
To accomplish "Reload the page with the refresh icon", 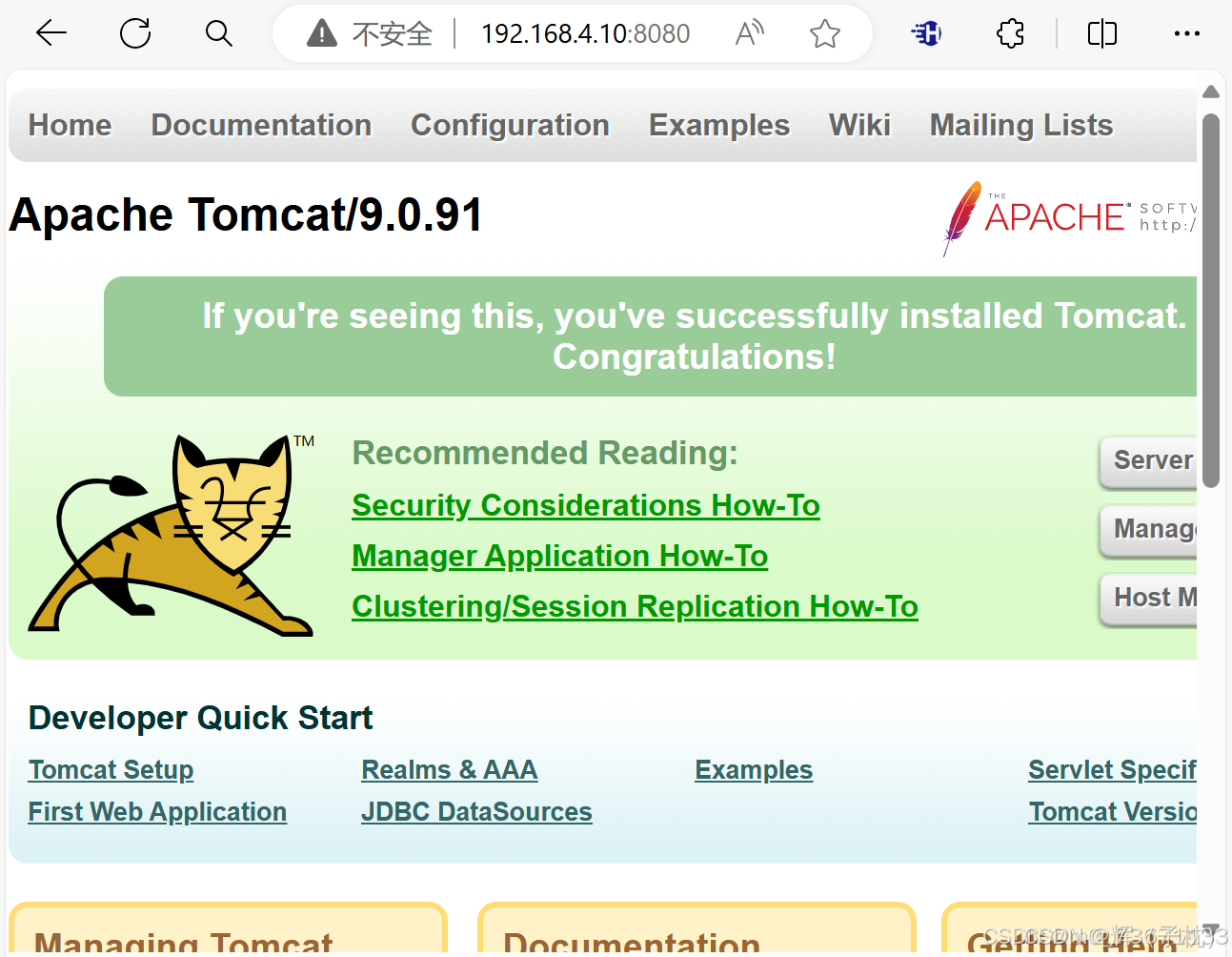I will pos(135,33).
